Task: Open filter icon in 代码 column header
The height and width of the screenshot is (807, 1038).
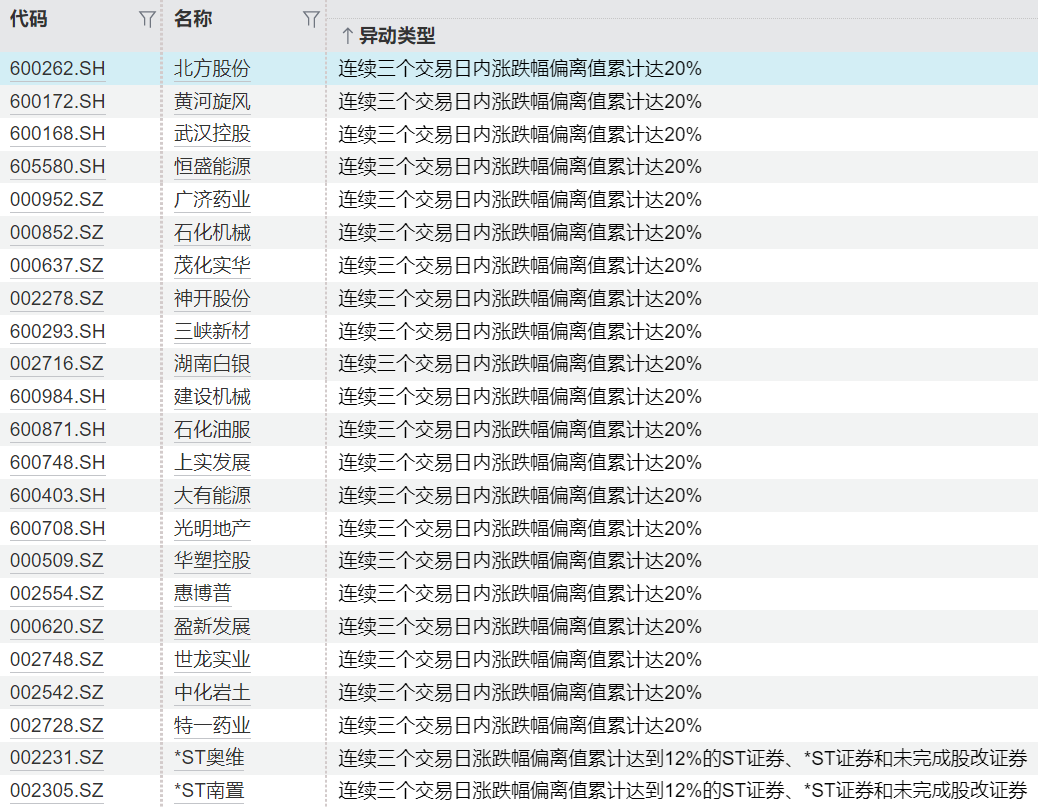Action: pos(147,19)
